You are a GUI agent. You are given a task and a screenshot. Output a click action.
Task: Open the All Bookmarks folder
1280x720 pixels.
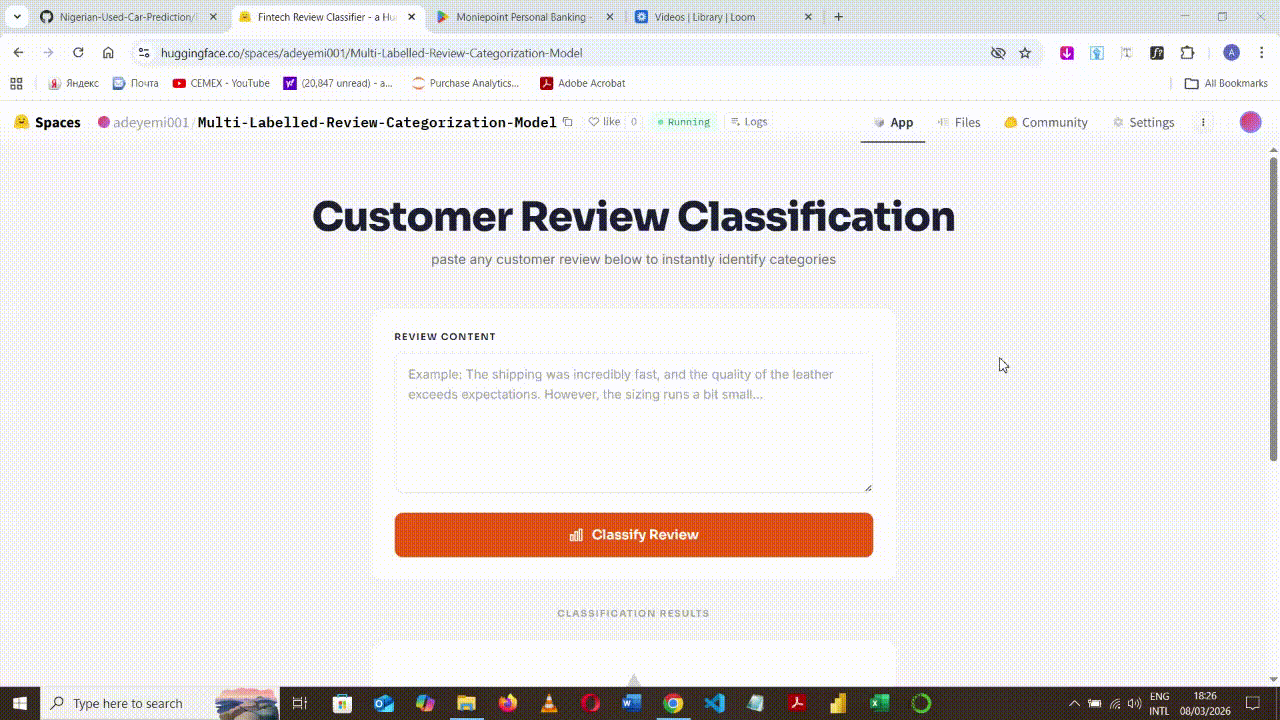click(1226, 83)
